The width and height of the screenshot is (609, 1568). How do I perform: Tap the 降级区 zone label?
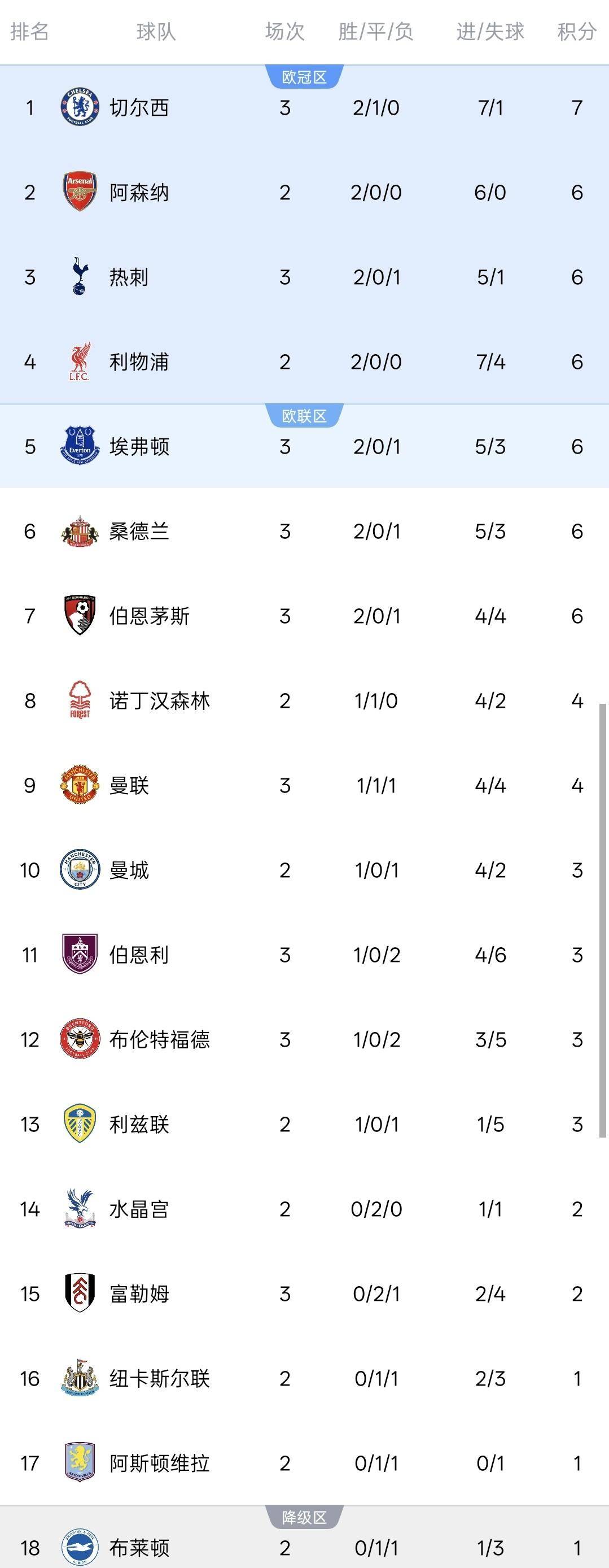coord(304,1517)
